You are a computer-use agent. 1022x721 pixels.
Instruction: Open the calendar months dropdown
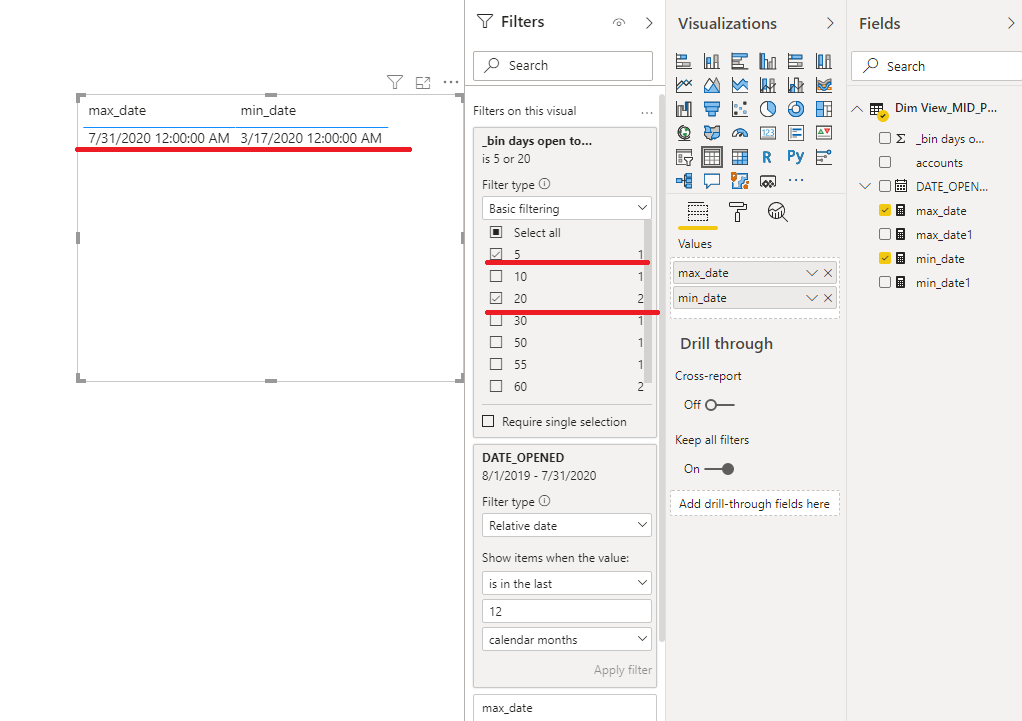[x=566, y=640]
